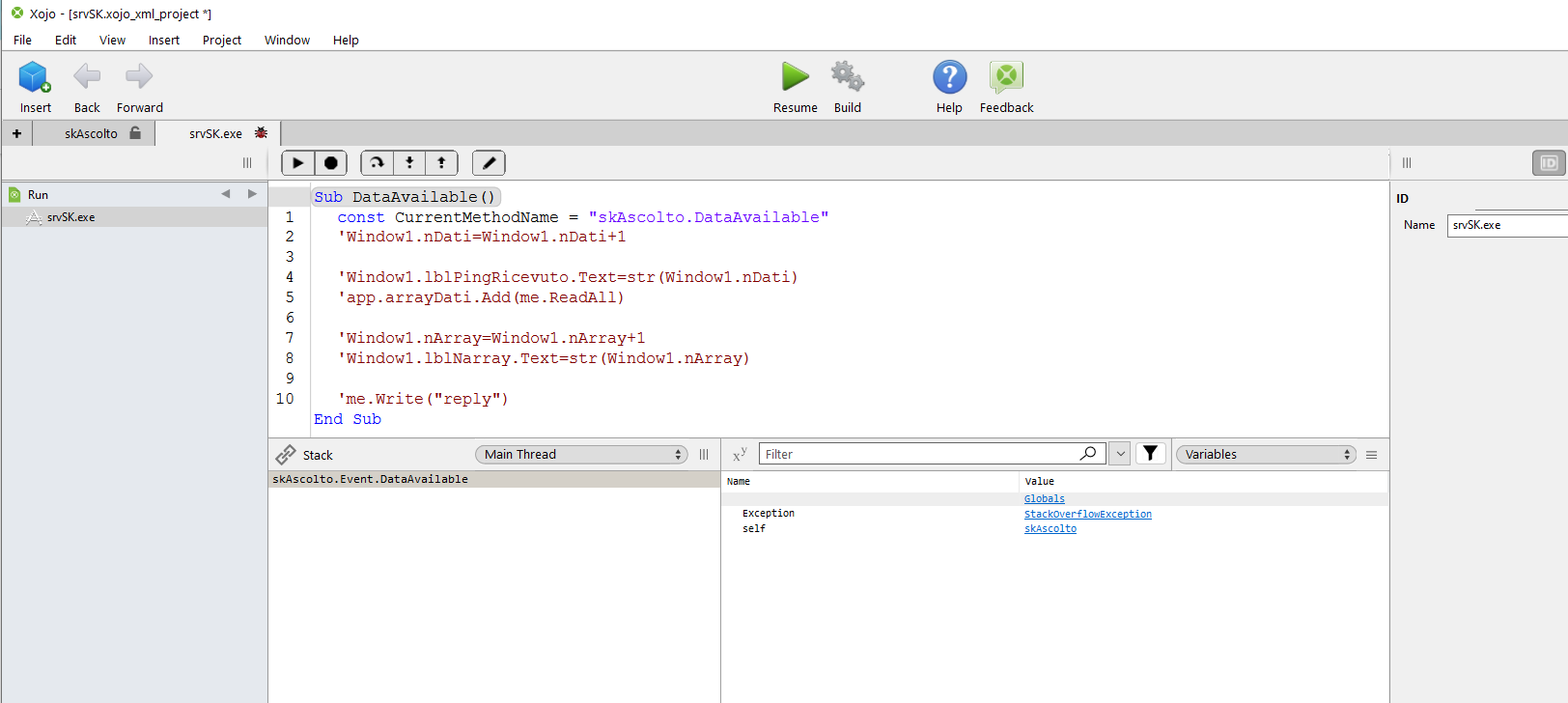Click the search magnifier in Filter field
The height and width of the screenshot is (703, 1568).
click(1088, 453)
